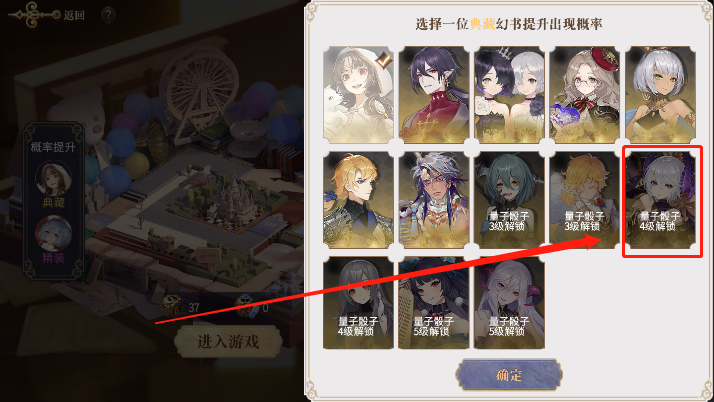Image resolution: width=714 pixels, height=402 pixels.
Task: Select the dark-haired man in red card
Action: pyautogui.click(x=434, y=95)
